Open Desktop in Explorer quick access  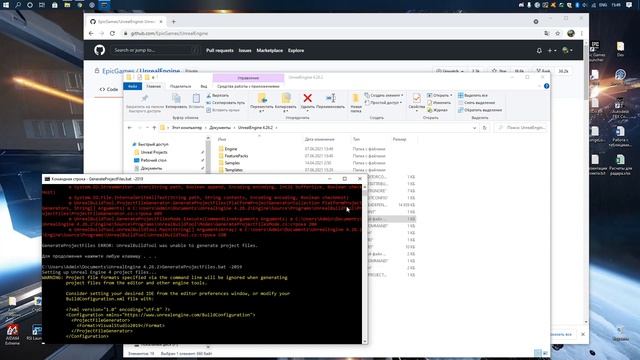tap(153, 160)
